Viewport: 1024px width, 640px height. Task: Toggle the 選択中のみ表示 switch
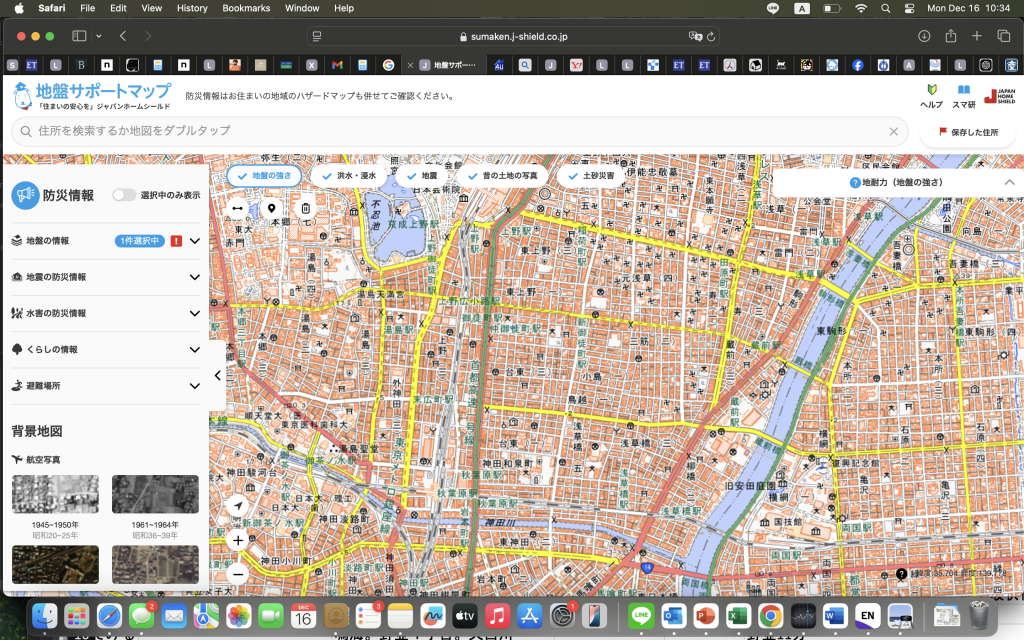click(124, 195)
